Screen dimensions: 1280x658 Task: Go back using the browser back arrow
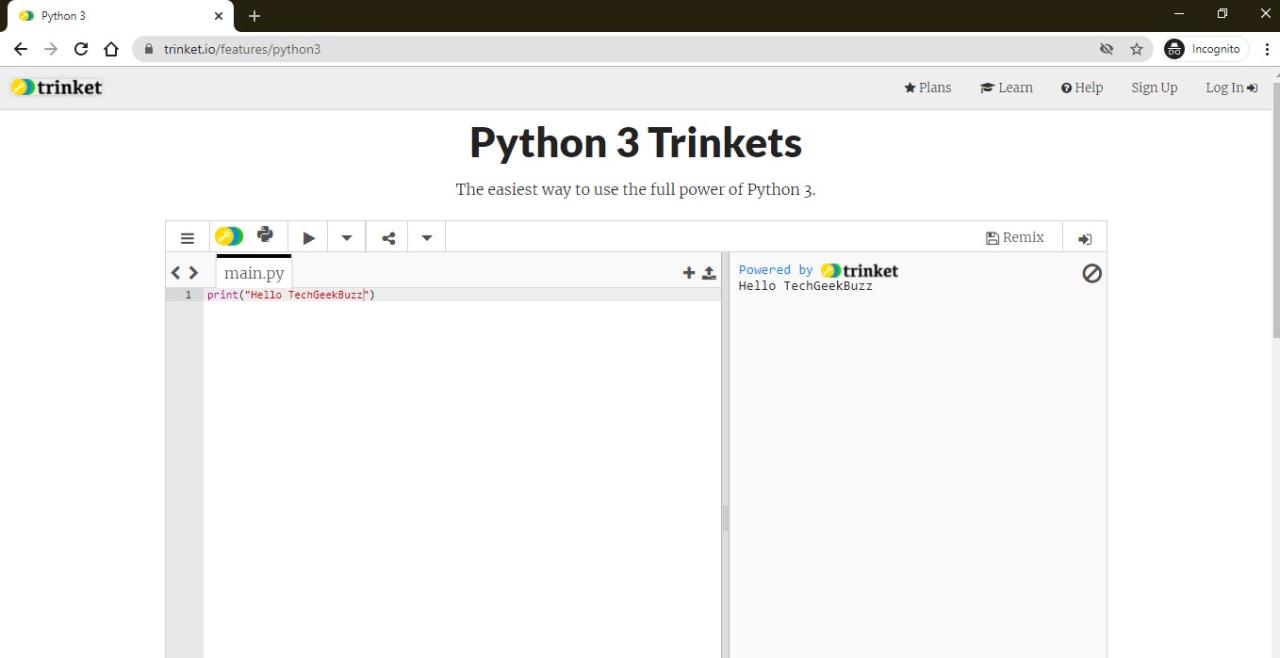coord(20,48)
